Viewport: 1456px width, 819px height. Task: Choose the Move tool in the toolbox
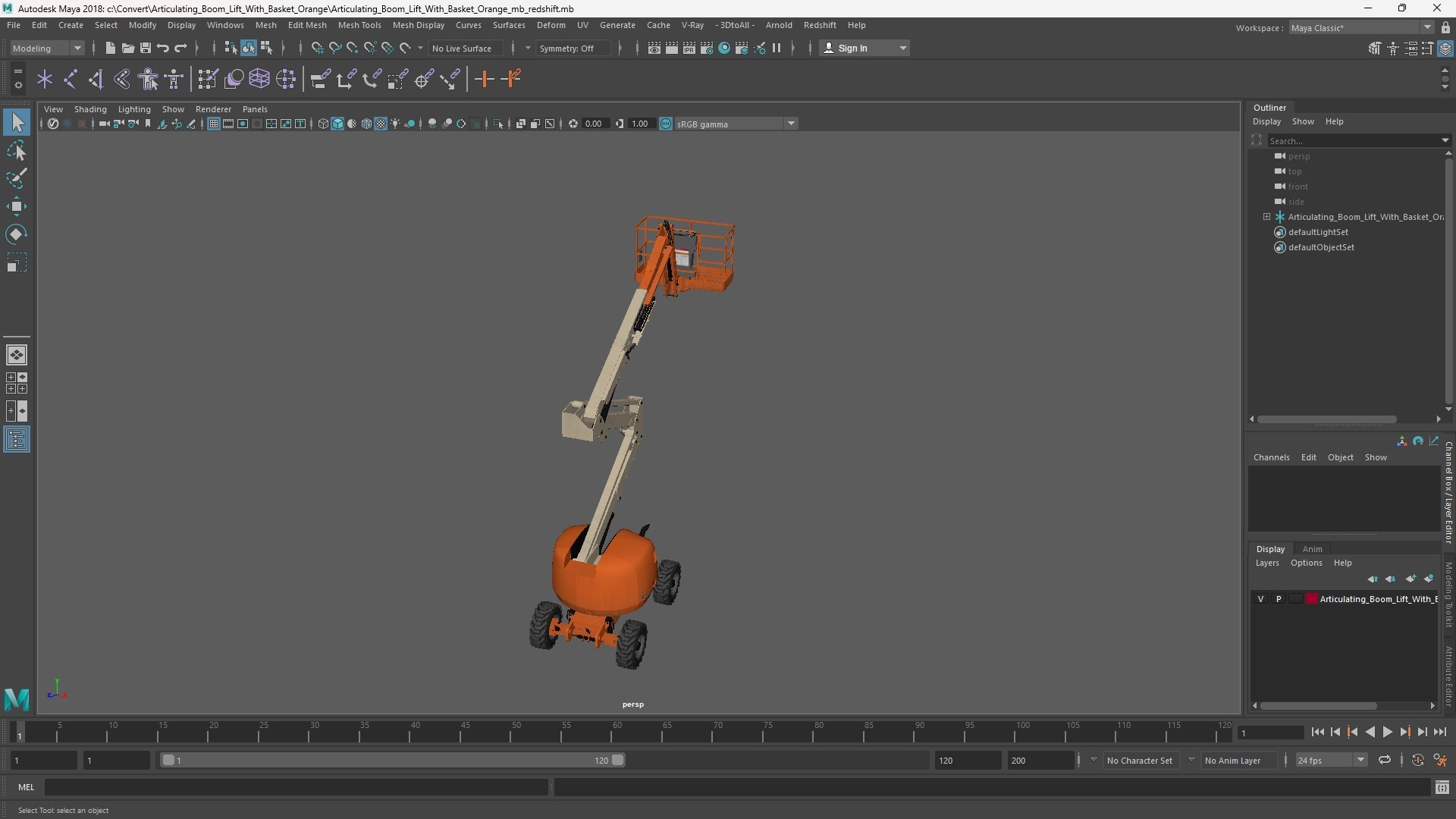pyautogui.click(x=17, y=206)
